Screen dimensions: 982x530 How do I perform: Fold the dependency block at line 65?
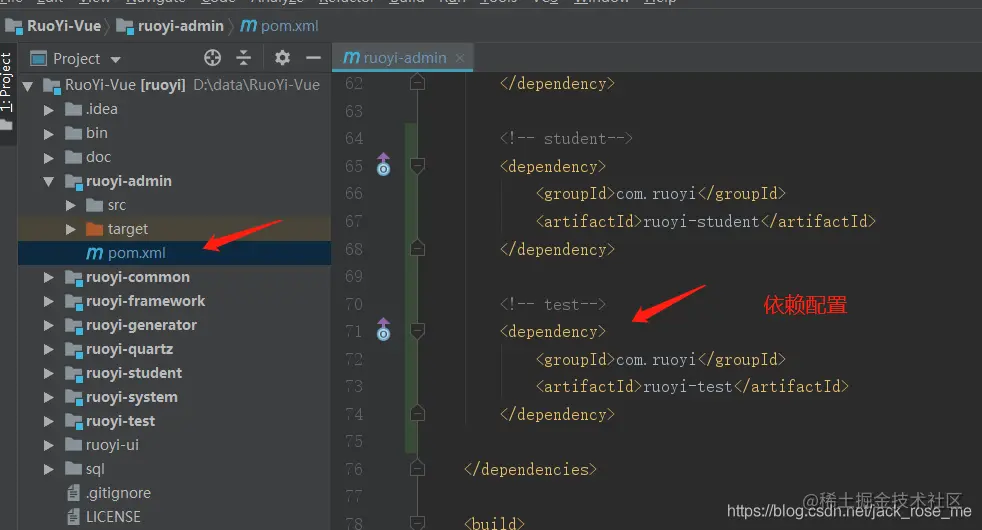pyautogui.click(x=417, y=166)
